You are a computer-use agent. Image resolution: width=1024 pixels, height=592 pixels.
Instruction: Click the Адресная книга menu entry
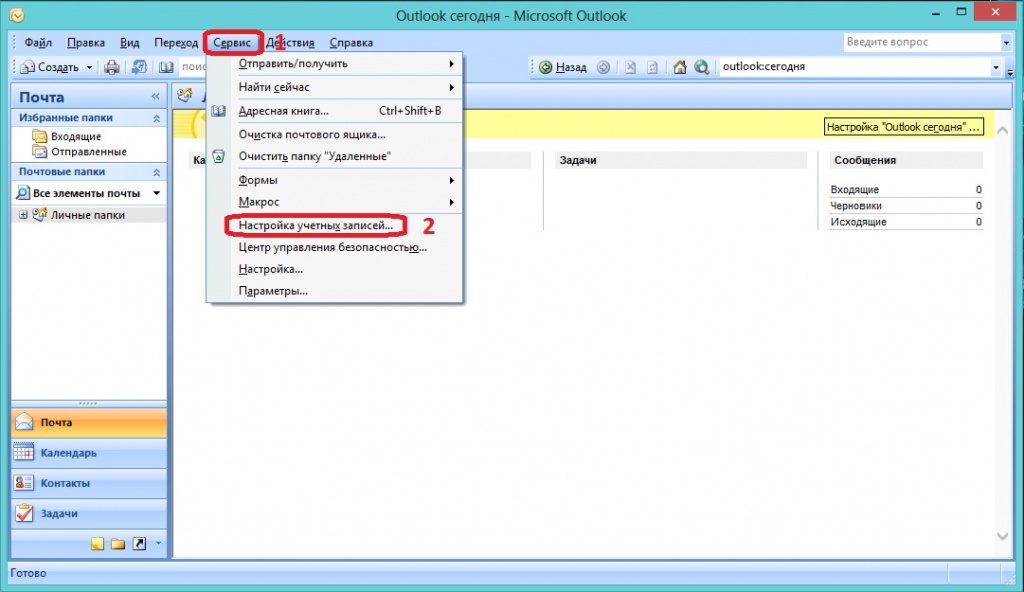coord(334,111)
